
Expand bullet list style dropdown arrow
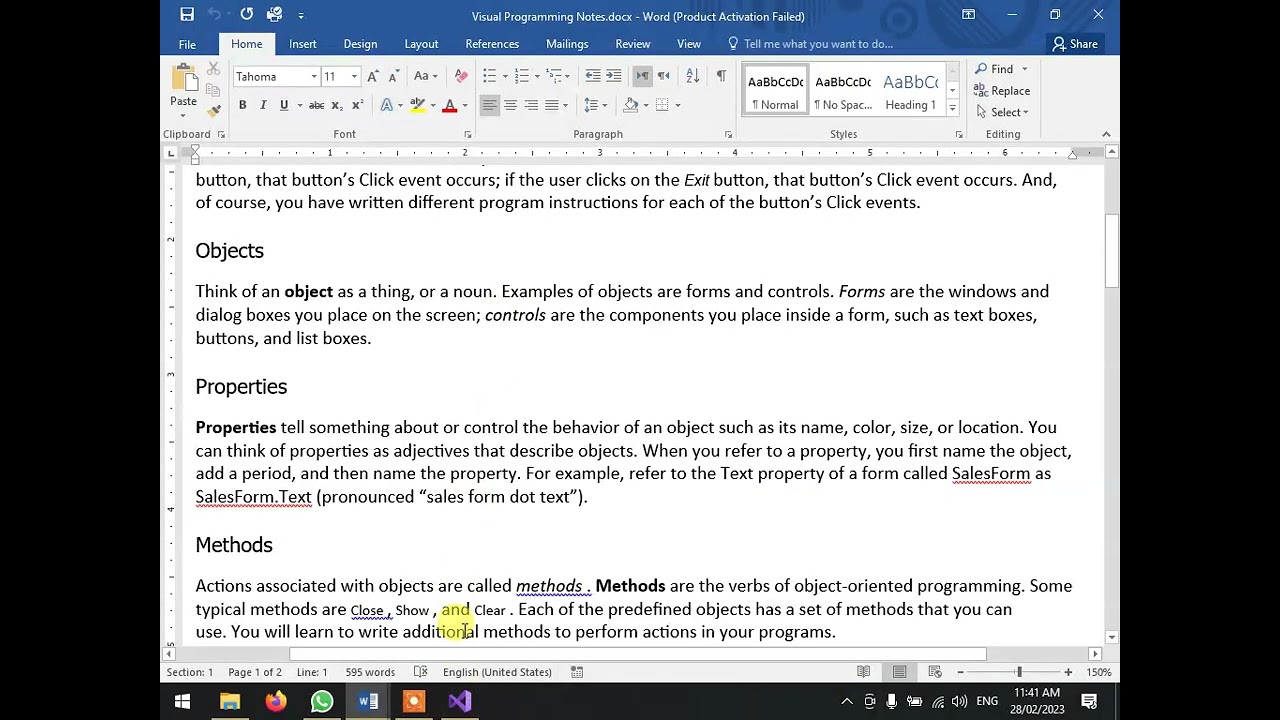coord(504,76)
